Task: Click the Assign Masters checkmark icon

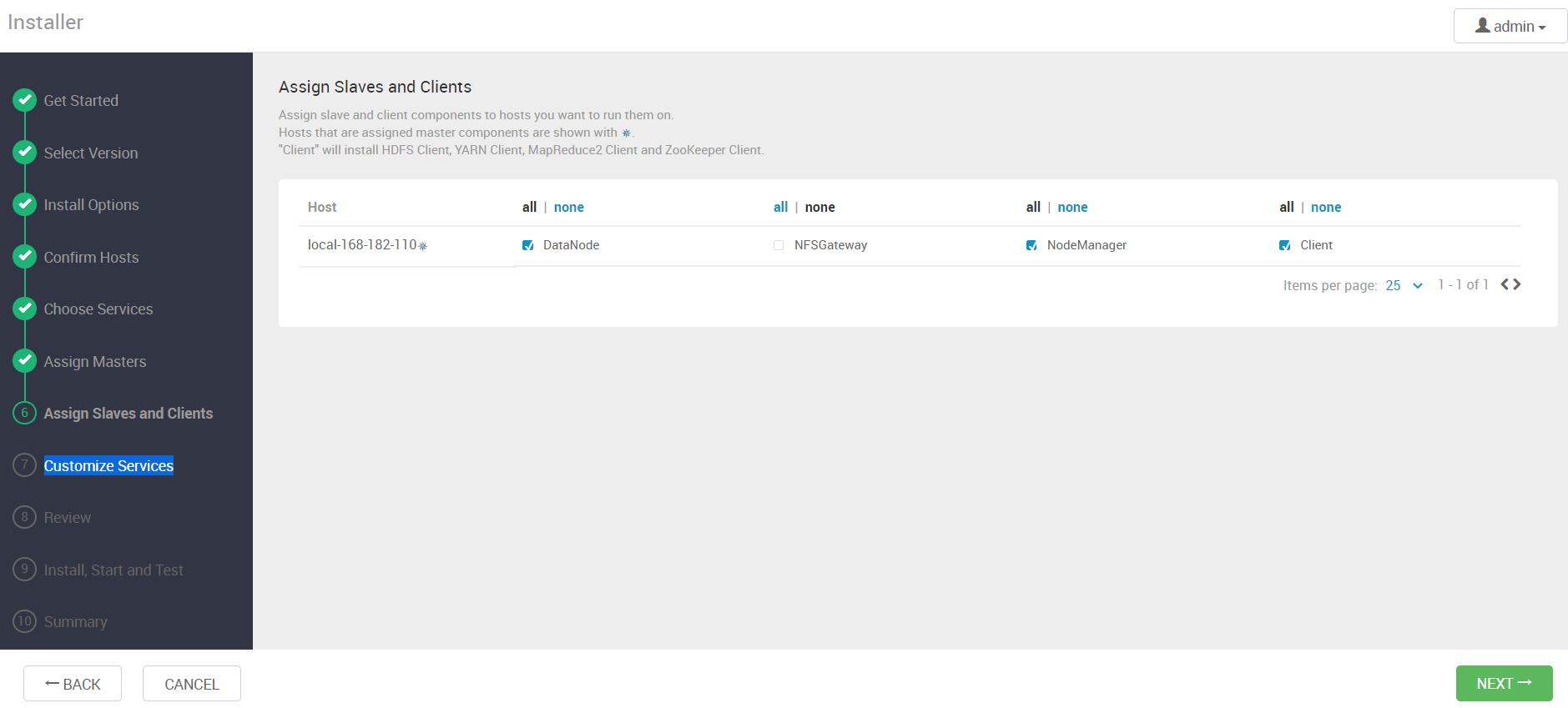Action: [24, 361]
